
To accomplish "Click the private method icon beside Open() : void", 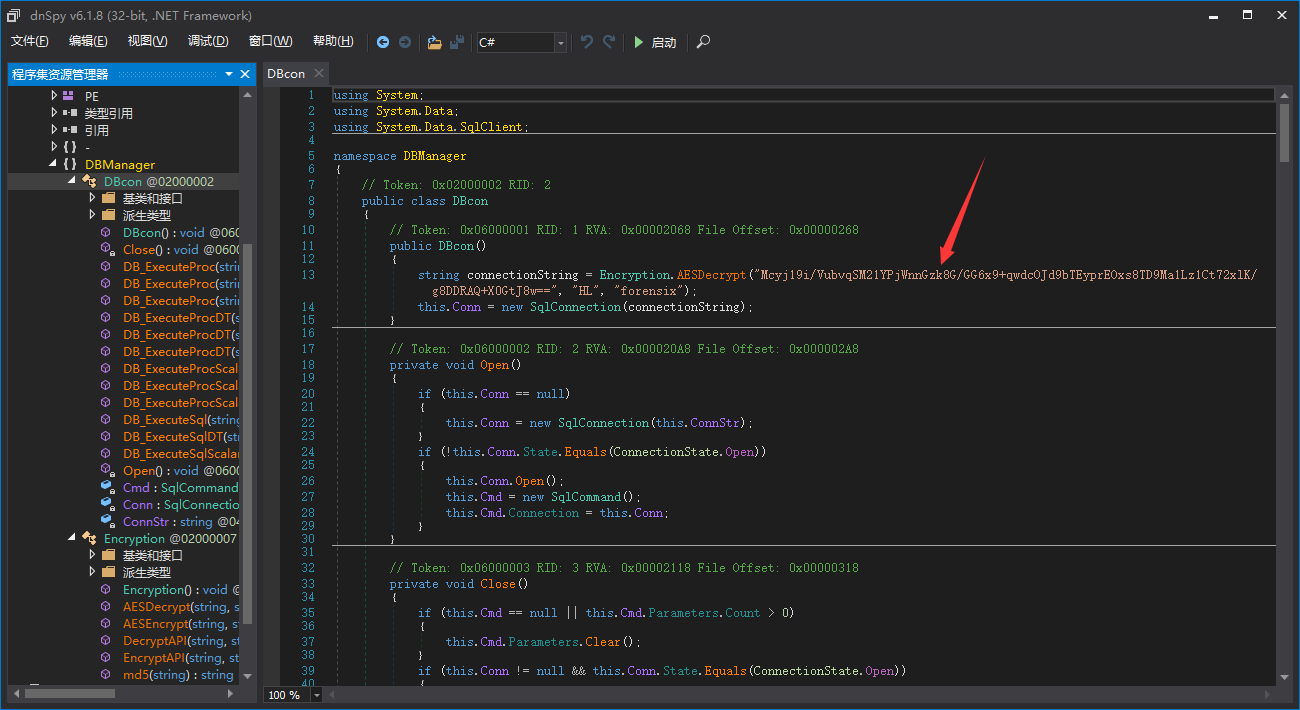I will (107, 470).
